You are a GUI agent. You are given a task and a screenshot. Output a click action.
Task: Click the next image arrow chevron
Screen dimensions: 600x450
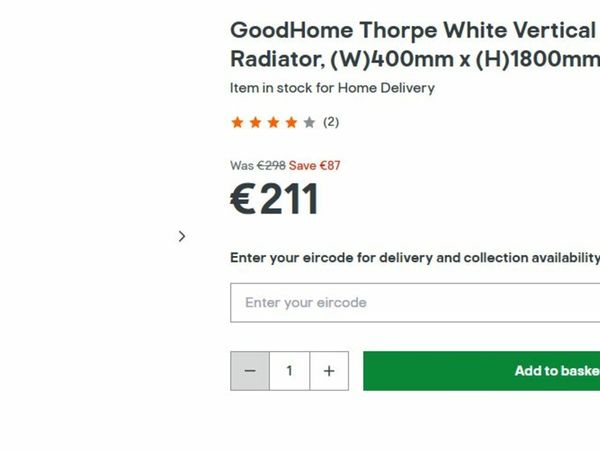181,236
